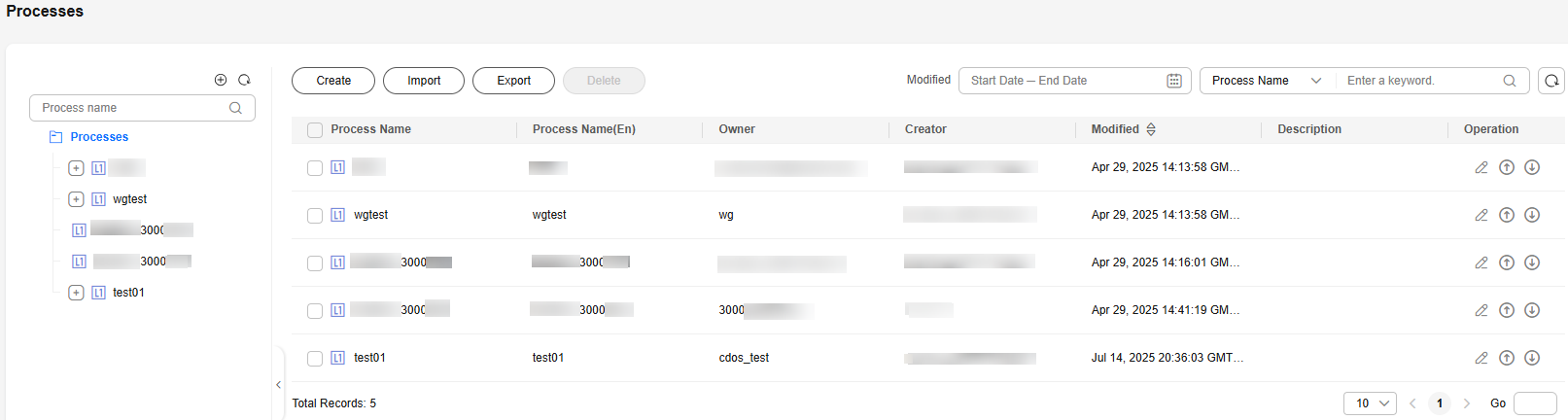1568x420 pixels.
Task: Click the edit pencil icon for wgtest row
Action: tap(1481, 215)
